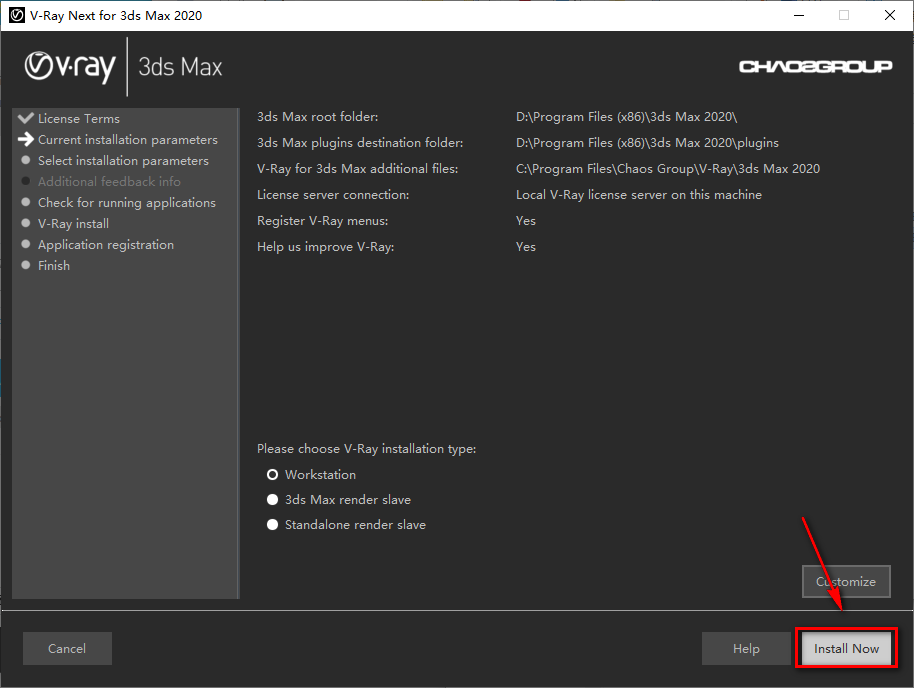
Task: Cancel the V-Ray installation
Action: pos(66,648)
